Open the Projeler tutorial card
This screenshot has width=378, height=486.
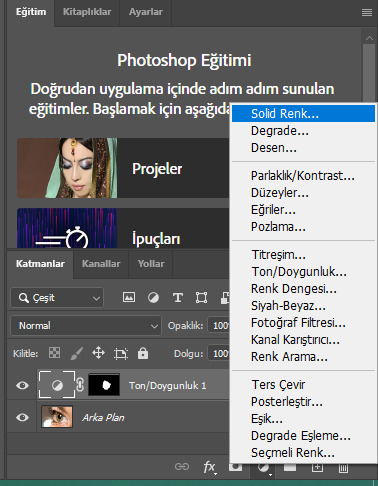pyautogui.click(x=123, y=168)
